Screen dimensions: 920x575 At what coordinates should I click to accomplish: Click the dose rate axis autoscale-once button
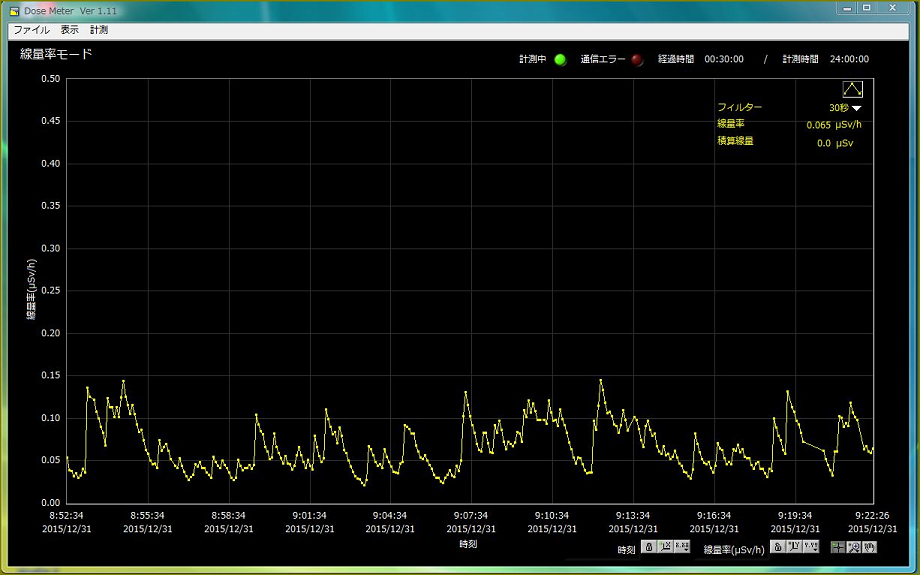point(794,546)
